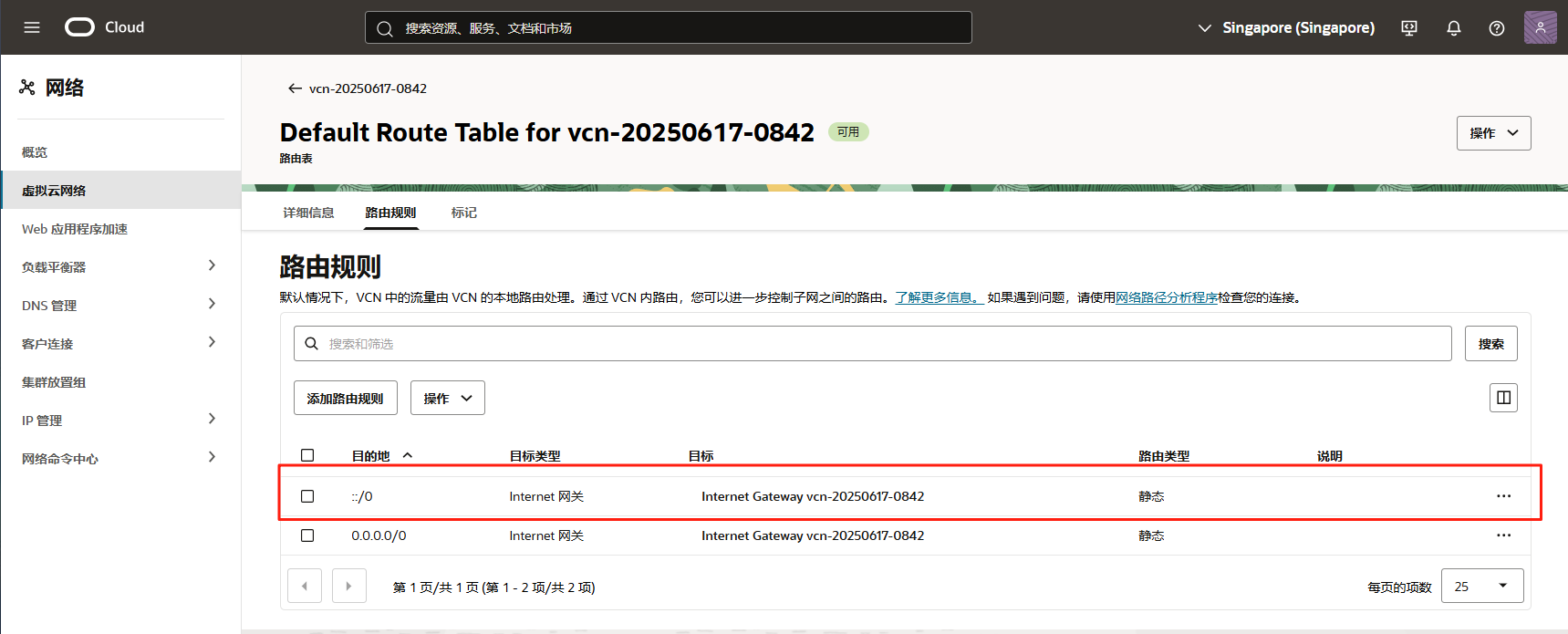
Task: Select the ::/0 route rule checkbox
Action: click(x=307, y=496)
